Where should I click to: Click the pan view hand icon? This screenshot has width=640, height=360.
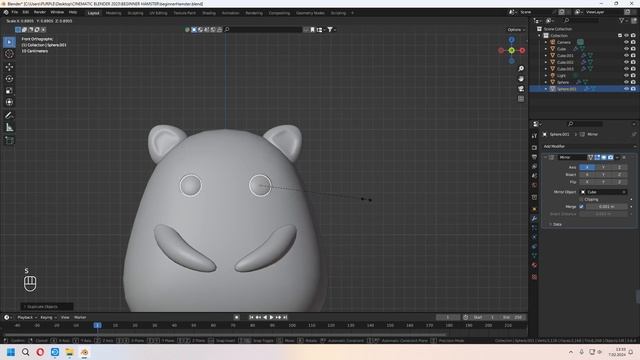click(x=521, y=78)
